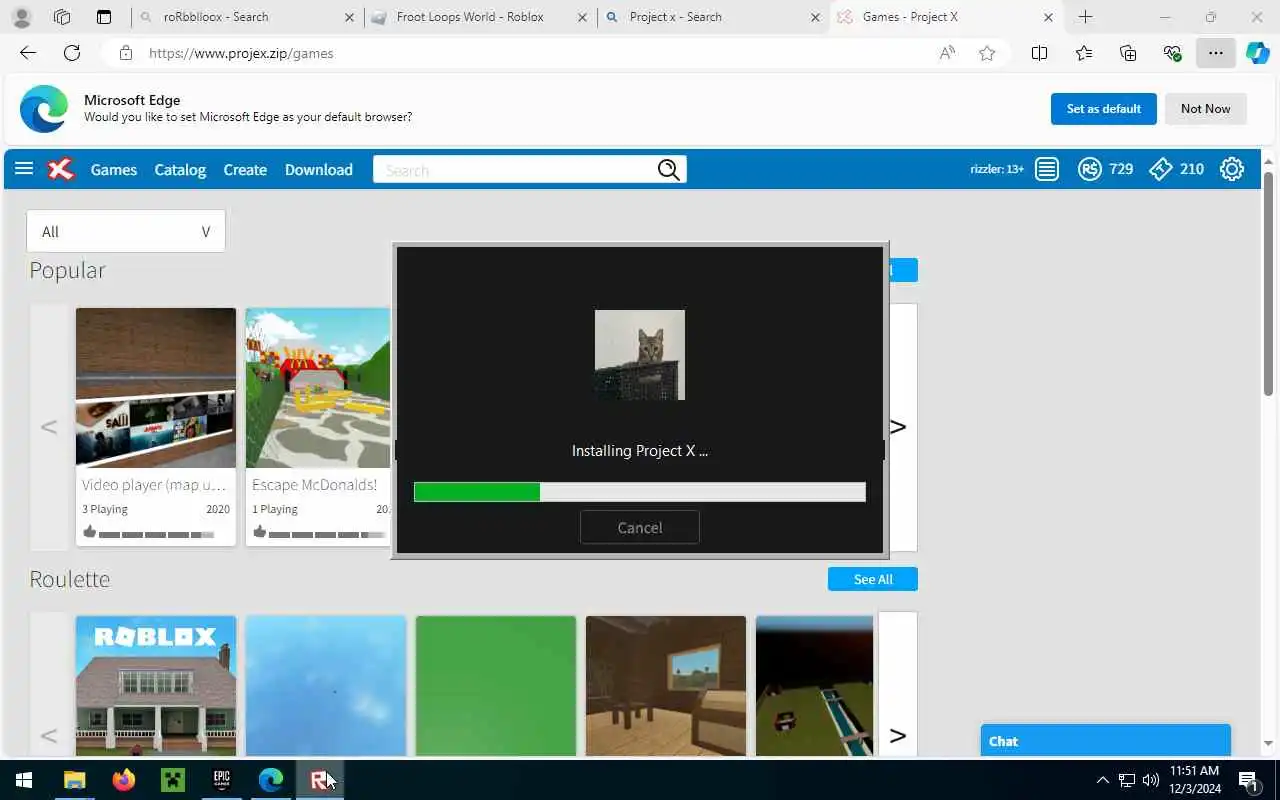1280x800 pixels.
Task: Click the rizzler: 13+ username
Action: pos(997,169)
